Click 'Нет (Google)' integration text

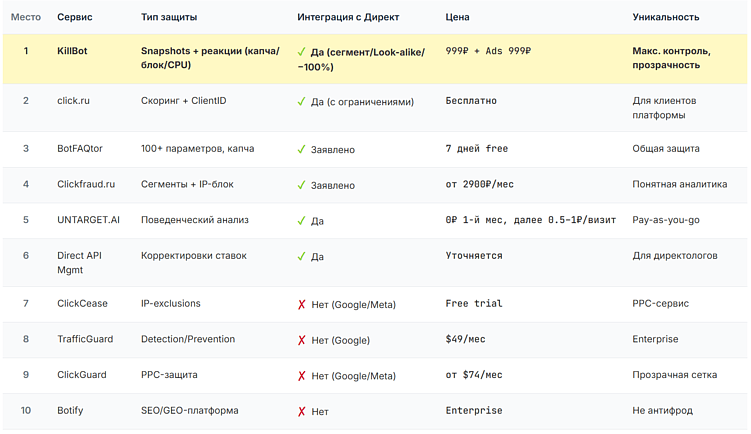coord(341,340)
